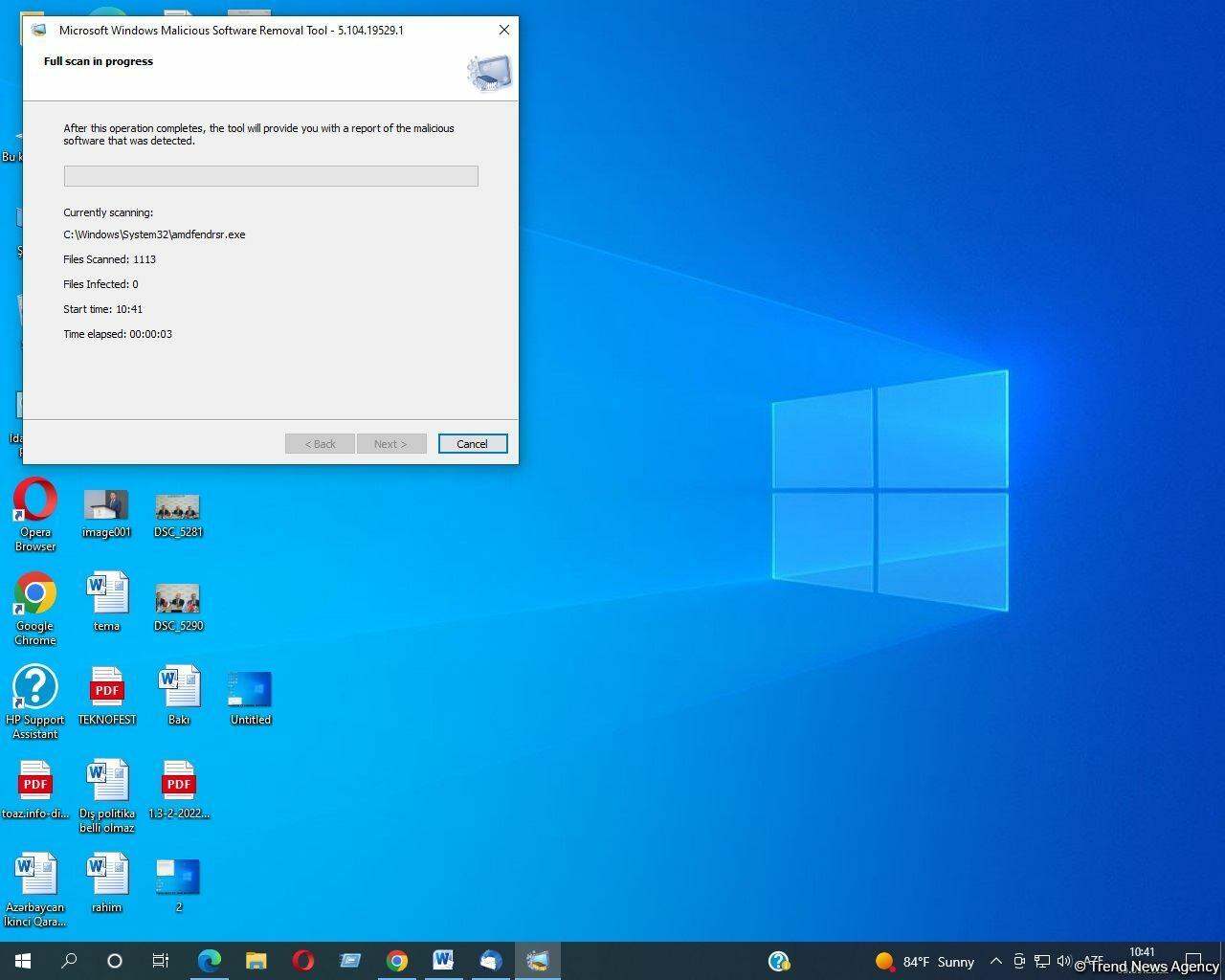This screenshot has width=1225, height=980.
Task: Switch to Microsoft Edge on taskbar
Action: 209,961
